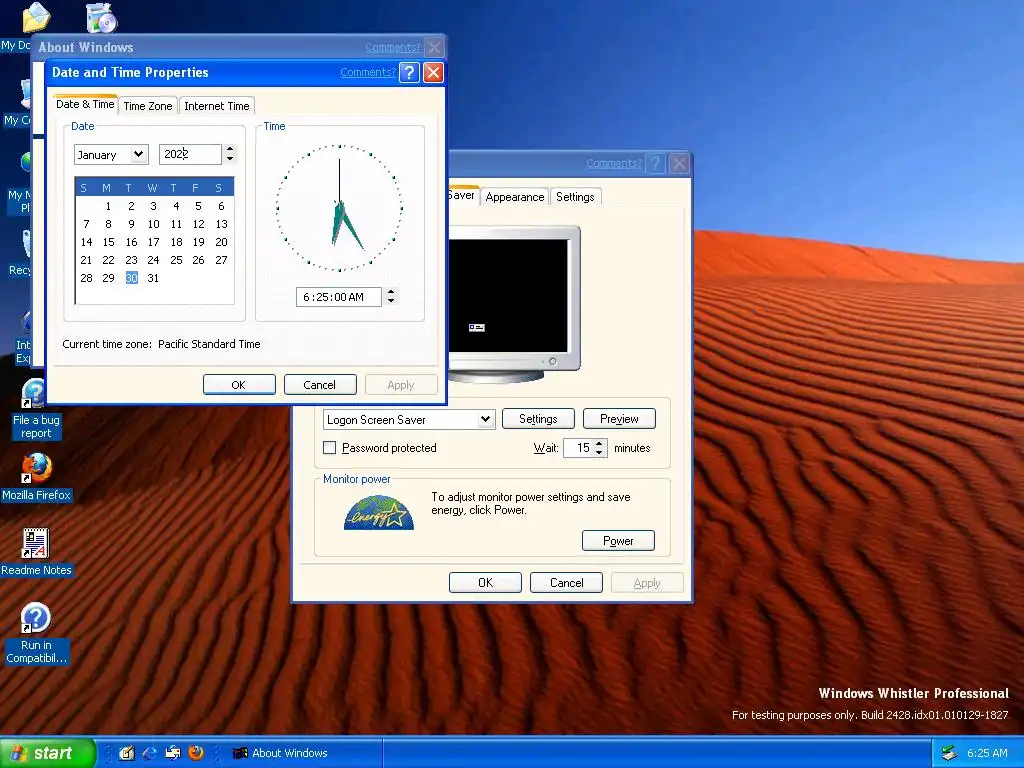This screenshot has width=1024, height=768.
Task: Click Comments link in Display Properties title bar
Action: [x=613, y=163]
